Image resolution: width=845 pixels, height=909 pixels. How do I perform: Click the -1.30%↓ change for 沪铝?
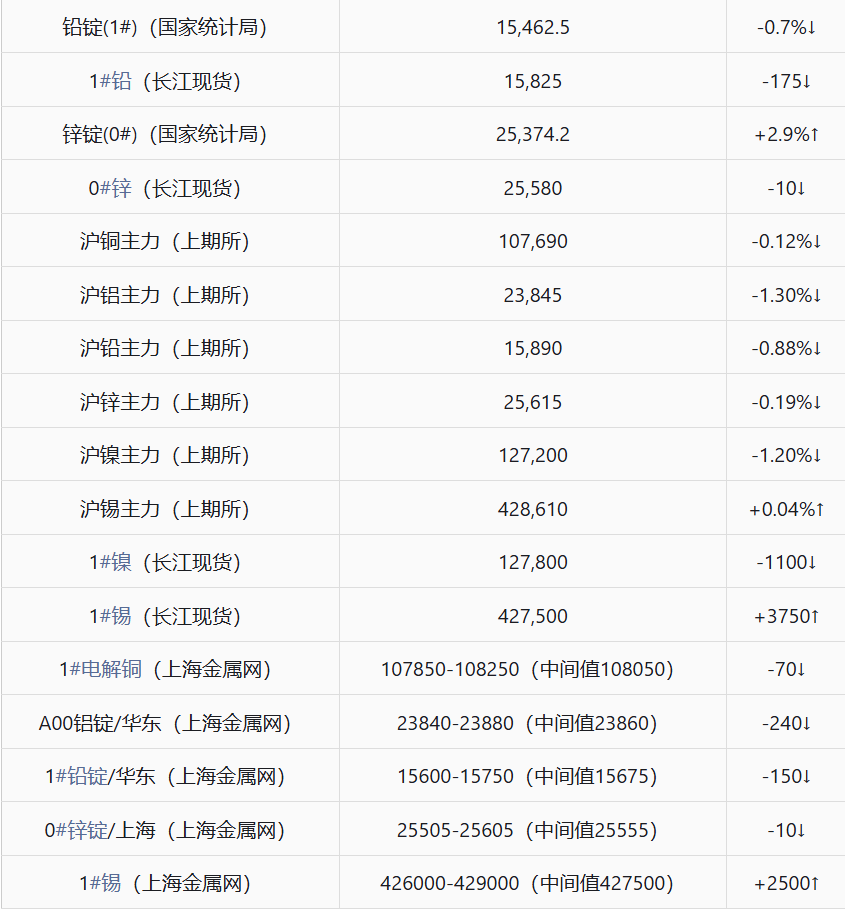(786, 295)
